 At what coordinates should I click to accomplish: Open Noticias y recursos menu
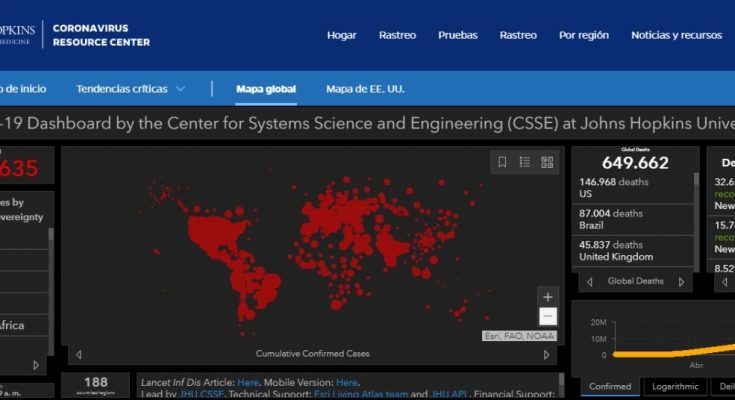click(676, 35)
